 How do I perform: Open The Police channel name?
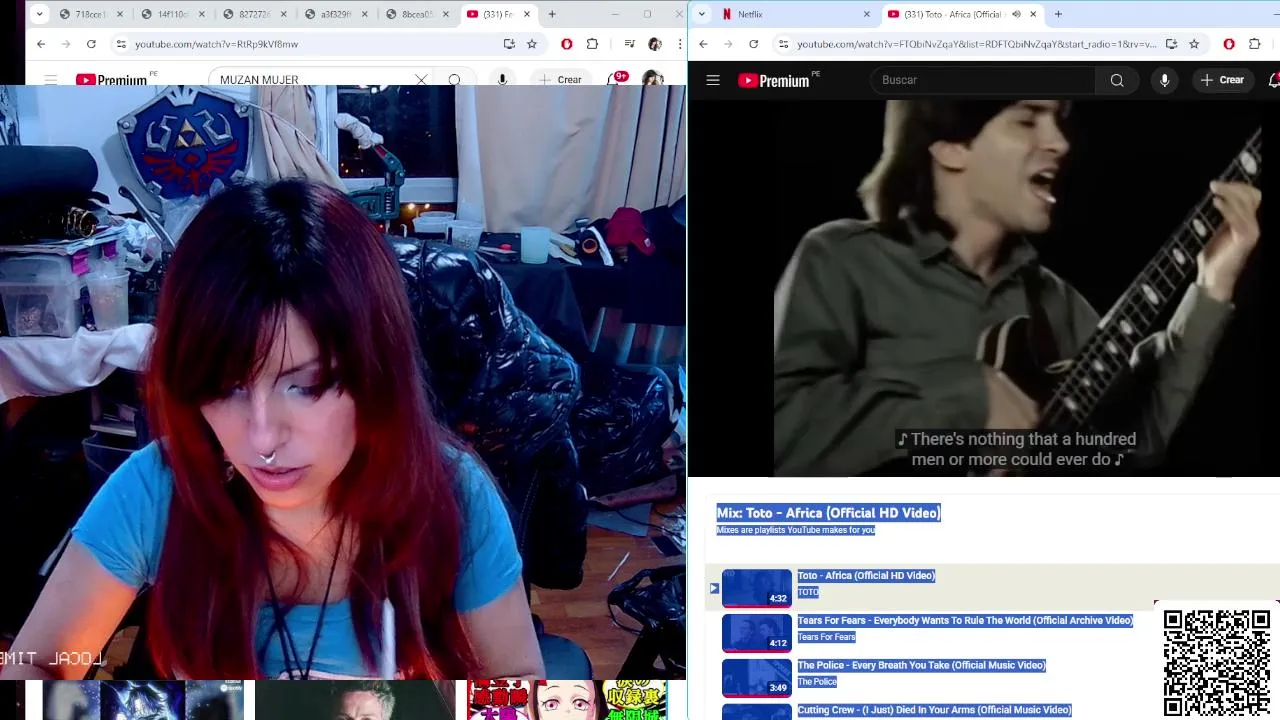coord(817,682)
